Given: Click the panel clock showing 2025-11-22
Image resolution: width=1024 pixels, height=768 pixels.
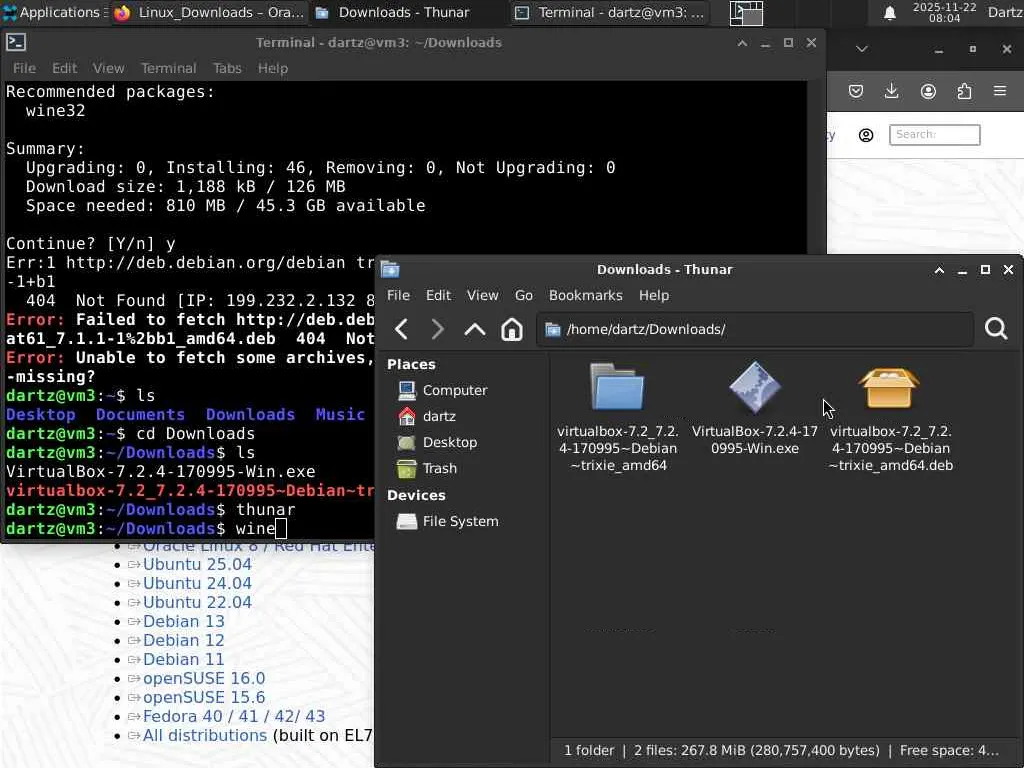Looking at the screenshot, I should point(944,12).
